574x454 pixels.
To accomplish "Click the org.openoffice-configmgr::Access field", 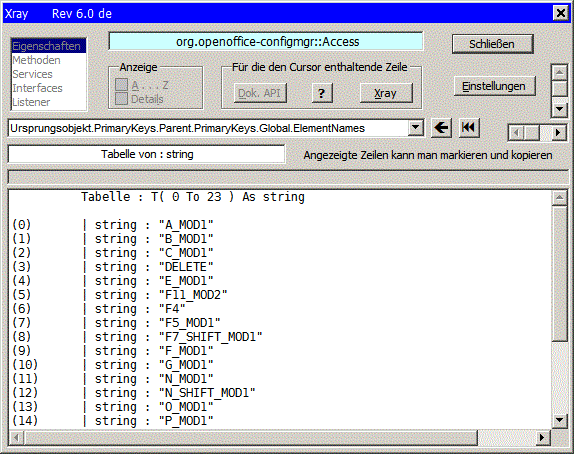I will point(266,41).
